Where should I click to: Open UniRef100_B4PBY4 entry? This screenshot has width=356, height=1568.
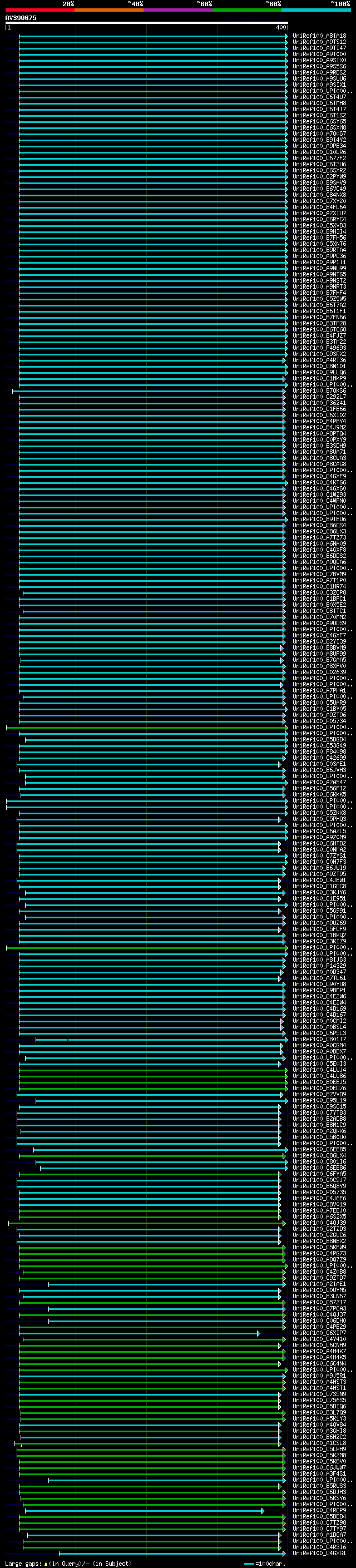(x=319, y=421)
